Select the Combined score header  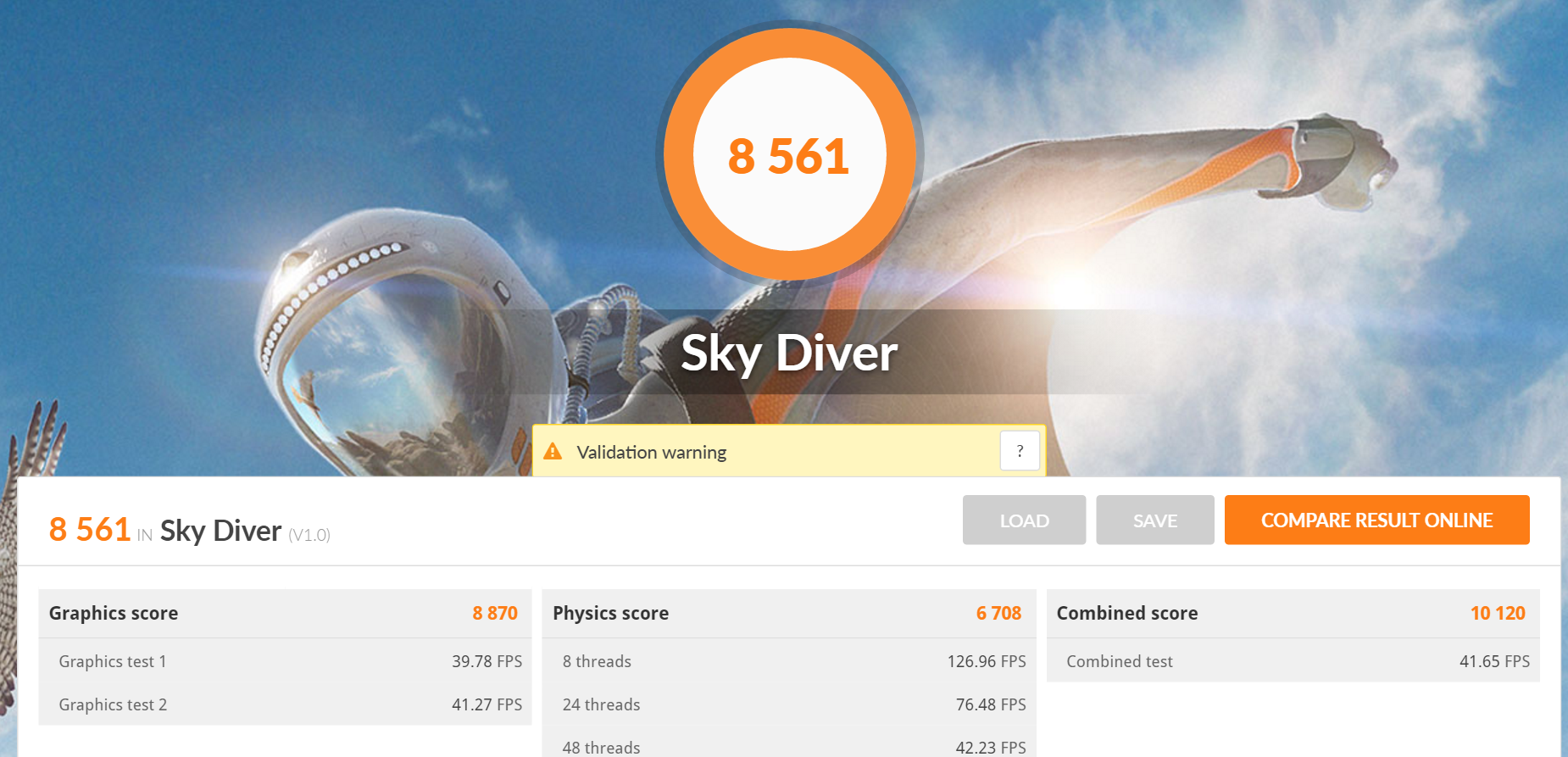[x=1293, y=613]
